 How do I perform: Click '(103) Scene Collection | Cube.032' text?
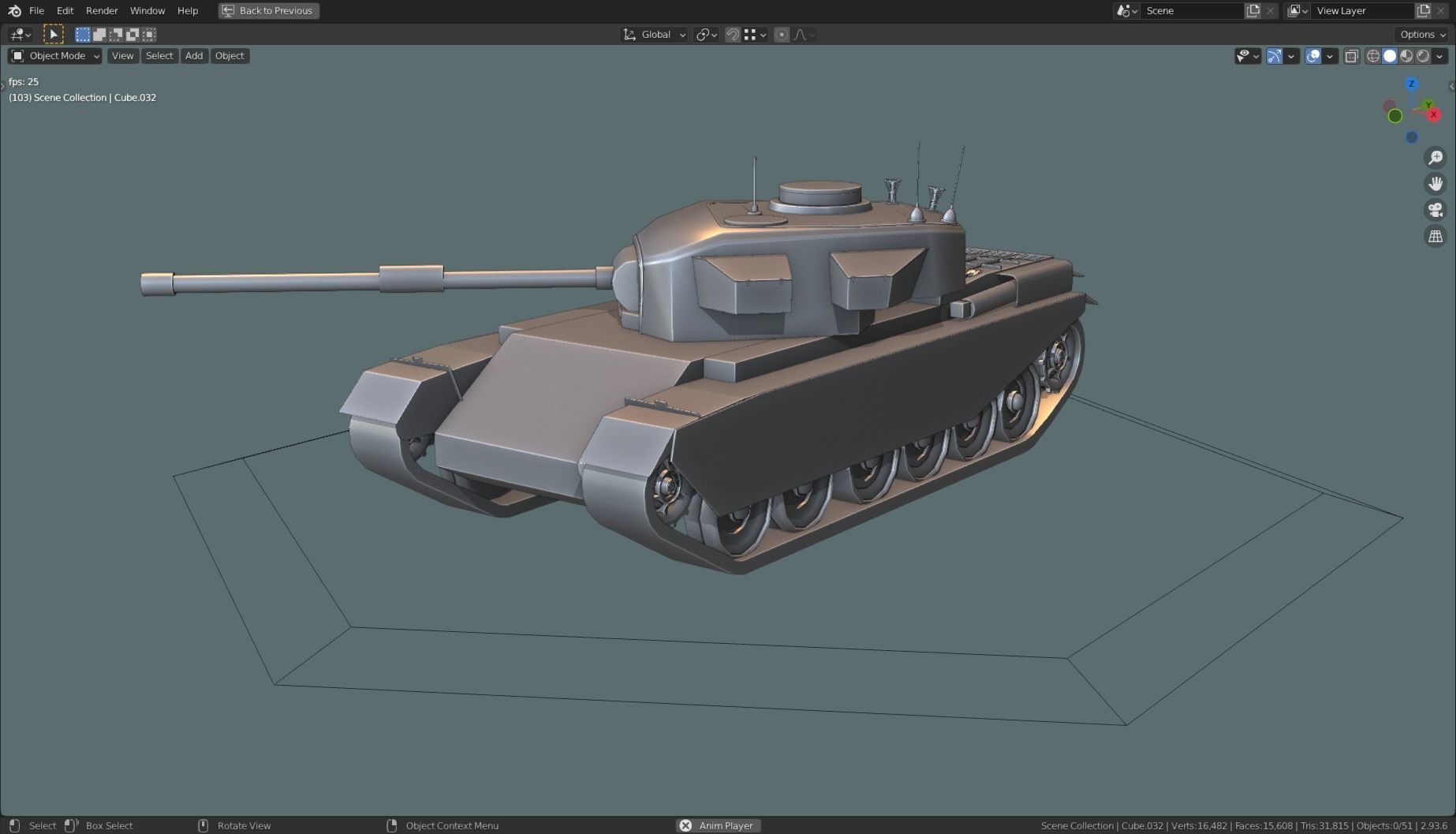tap(83, 98)
